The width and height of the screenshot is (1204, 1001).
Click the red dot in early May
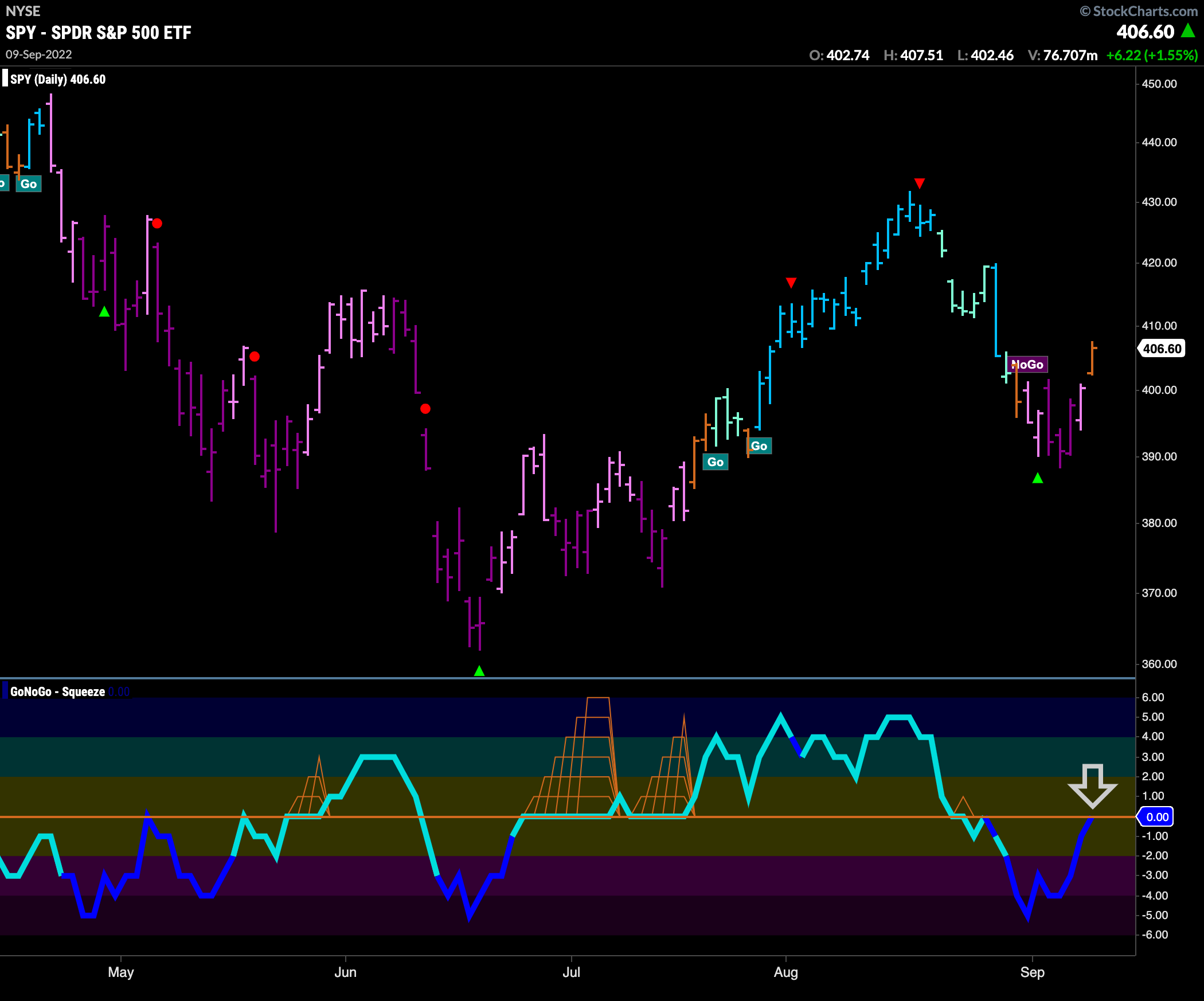tap(157, 224)
